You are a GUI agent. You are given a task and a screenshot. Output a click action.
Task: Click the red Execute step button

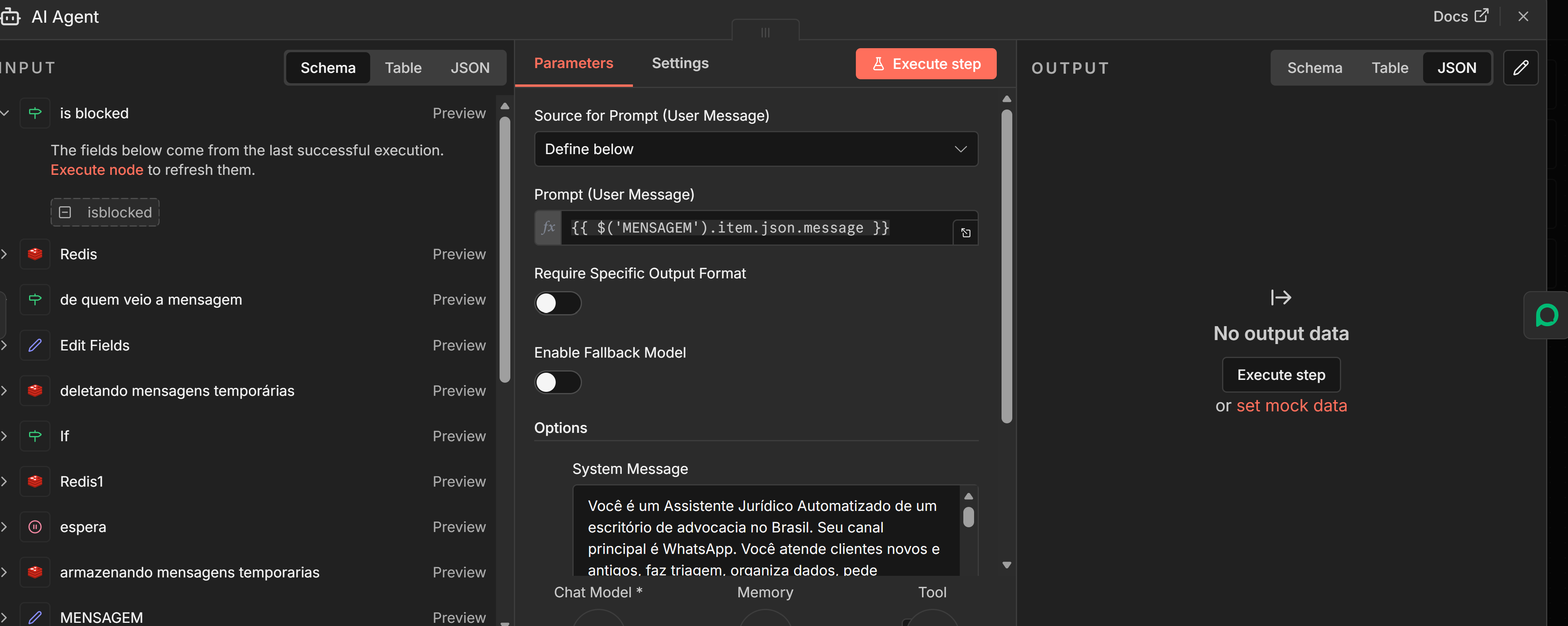[x=925, y=64]
